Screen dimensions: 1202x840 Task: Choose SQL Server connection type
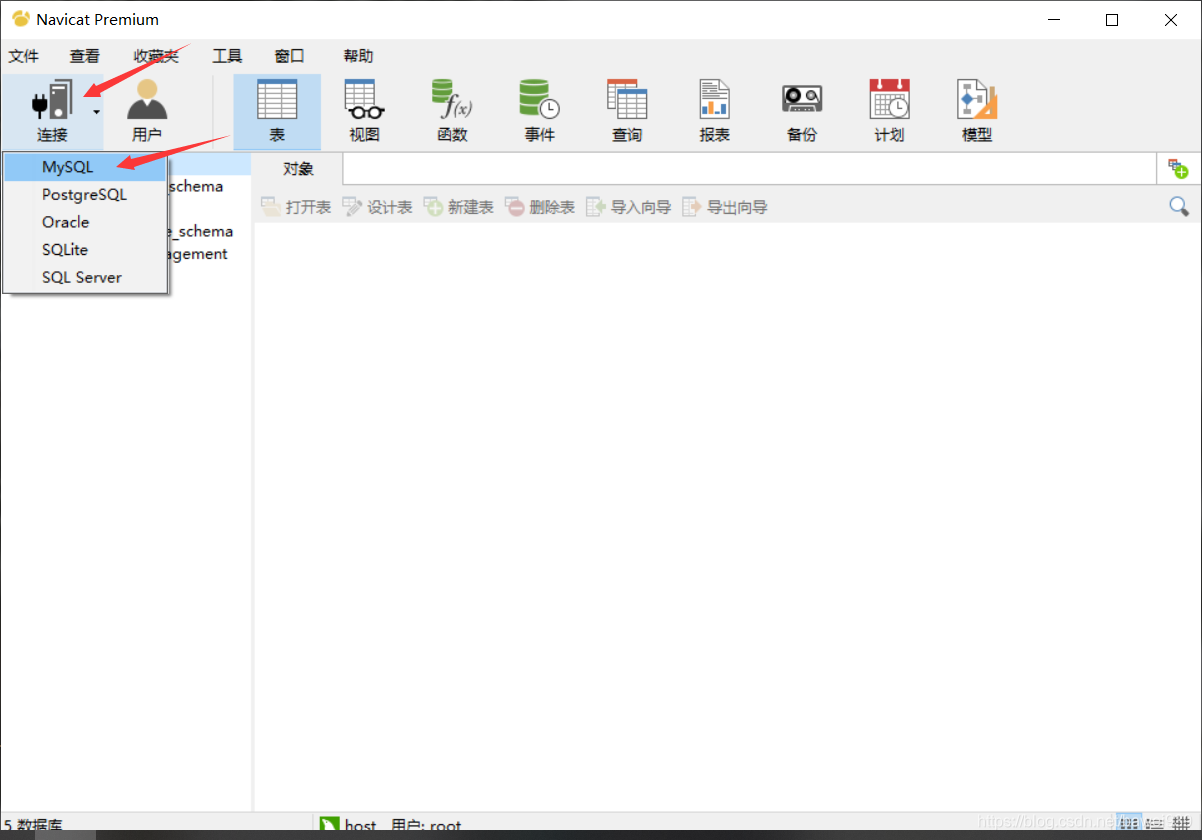(x=85, y=277)
